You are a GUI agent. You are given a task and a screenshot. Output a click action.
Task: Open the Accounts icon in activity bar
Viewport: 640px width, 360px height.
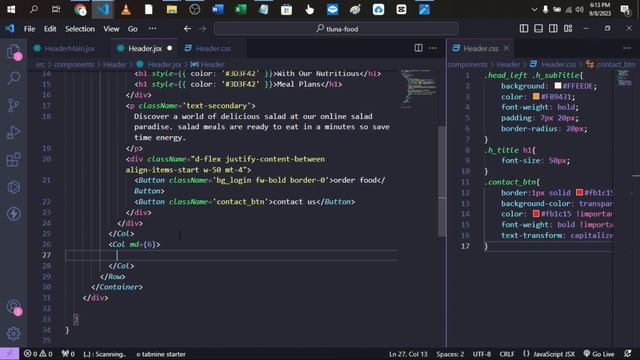(x=13, y=307)
